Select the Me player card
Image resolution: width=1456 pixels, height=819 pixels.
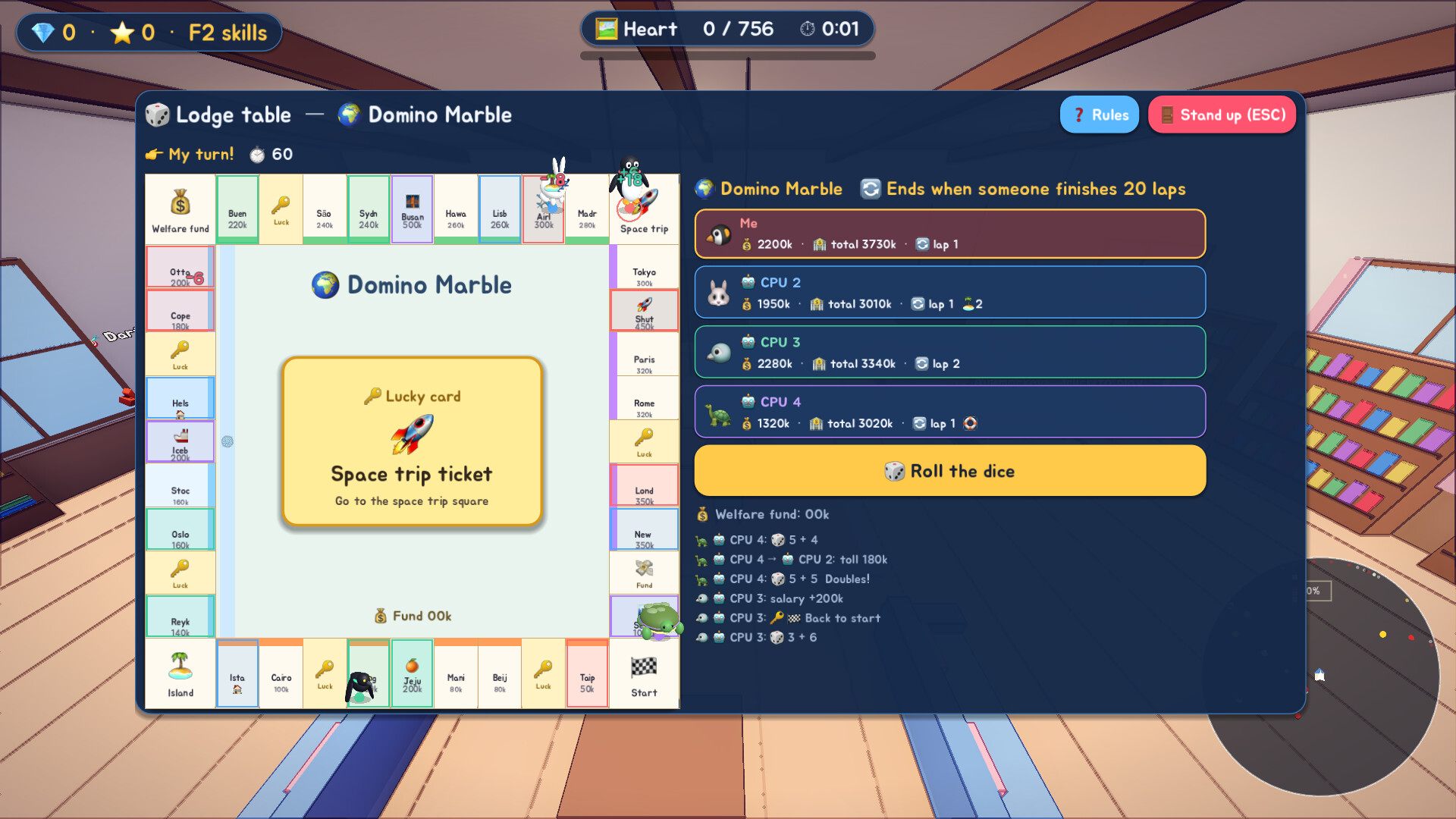pos(949,234)
